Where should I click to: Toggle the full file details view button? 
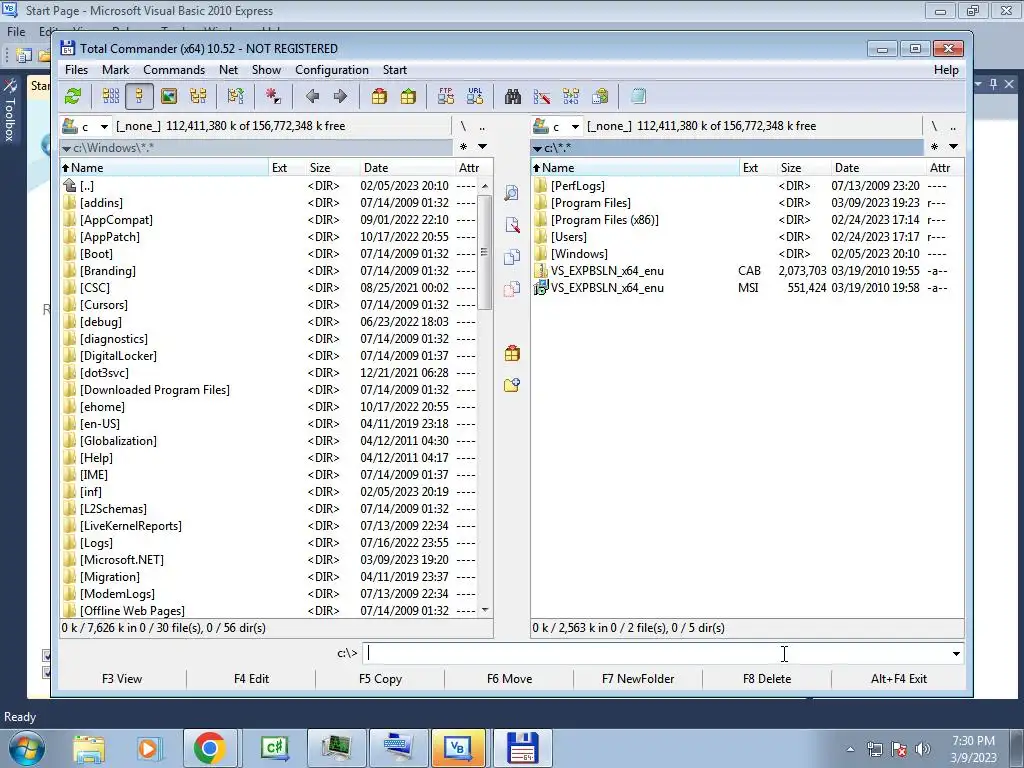click(x=139, y=97)
